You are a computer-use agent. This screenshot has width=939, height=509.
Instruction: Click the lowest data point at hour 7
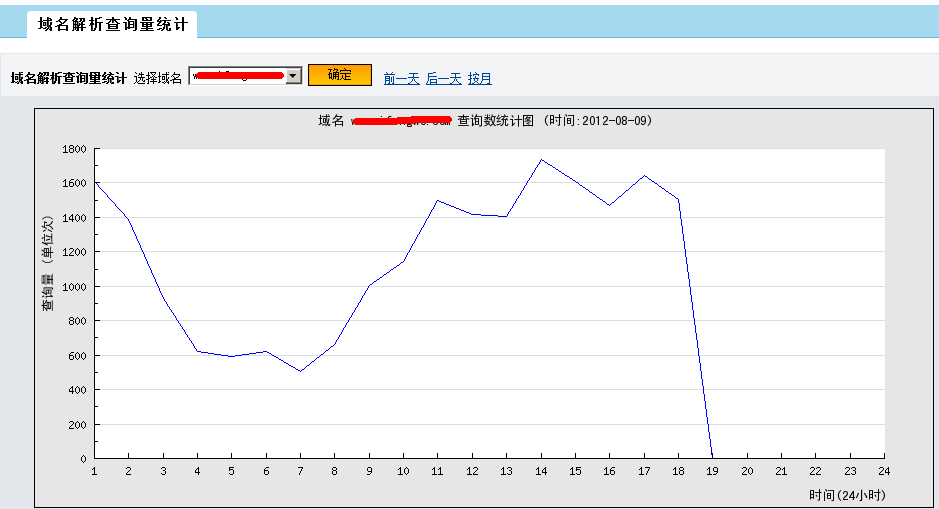(300, 371)
